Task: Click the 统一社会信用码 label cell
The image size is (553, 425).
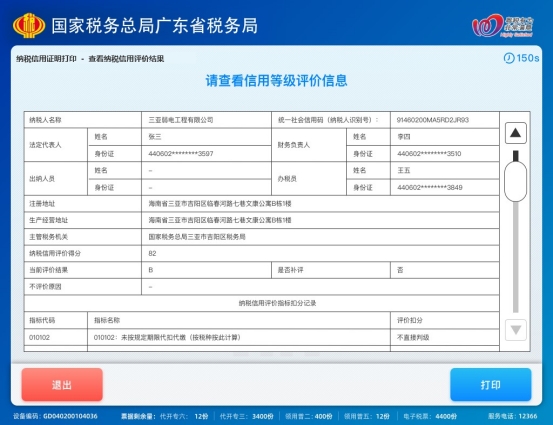Action: (x=331, y=120)
